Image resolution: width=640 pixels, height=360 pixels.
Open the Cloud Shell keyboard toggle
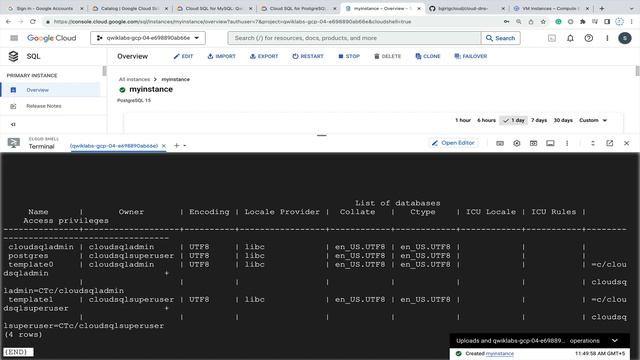(x=500, y=143)
